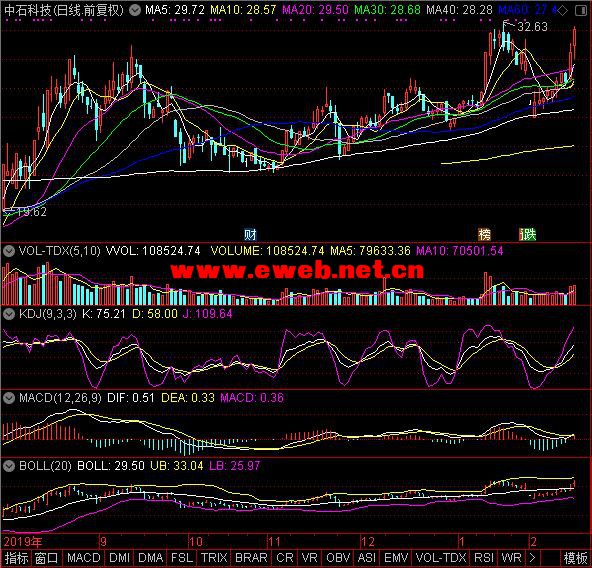Select the BRAR indicator in bottom bar
Viewport: 592px width, 568px height.
tap(251, 558)
